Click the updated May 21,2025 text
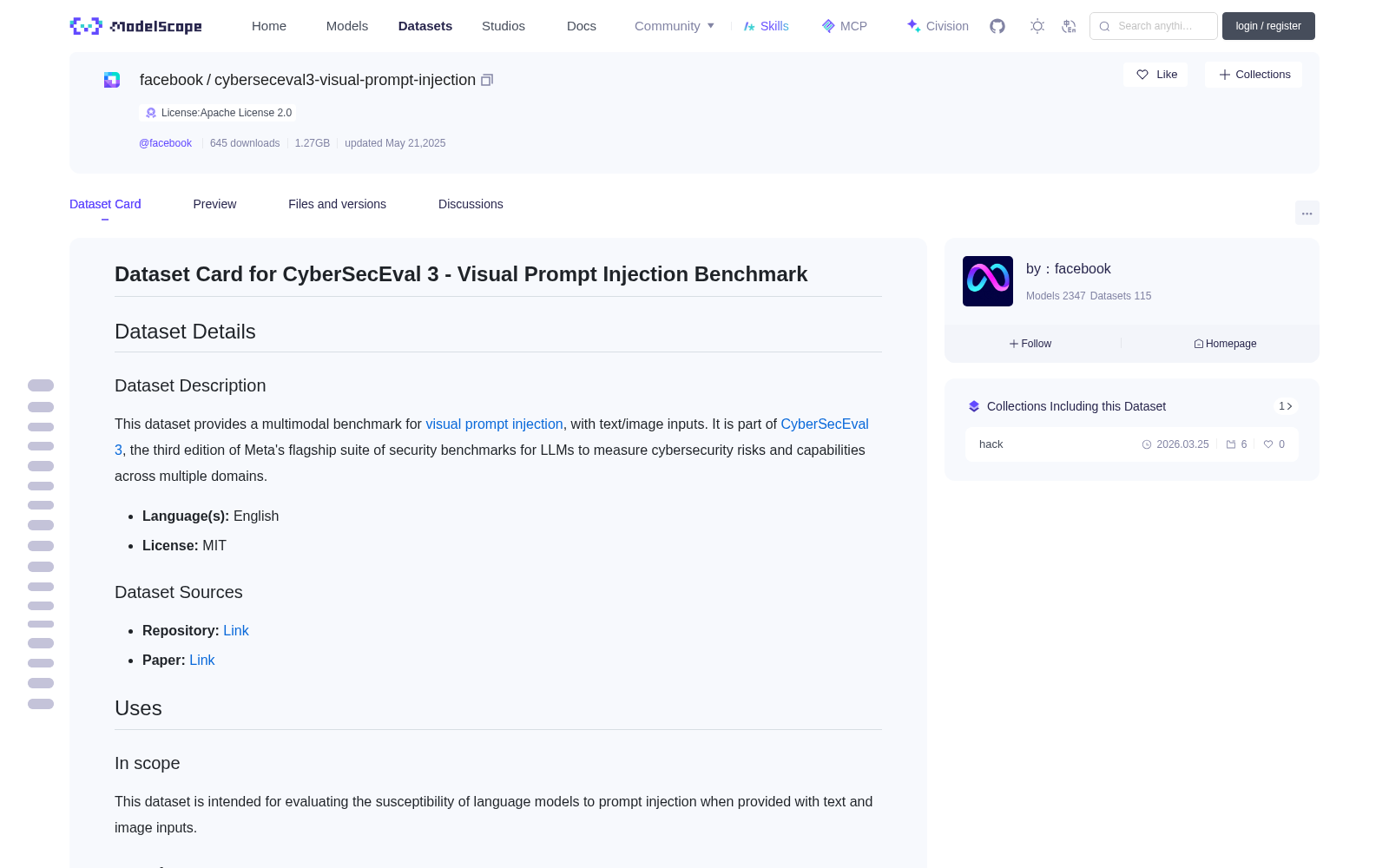Viewport: 1389px width, 868px height. (x=395, y=143)
